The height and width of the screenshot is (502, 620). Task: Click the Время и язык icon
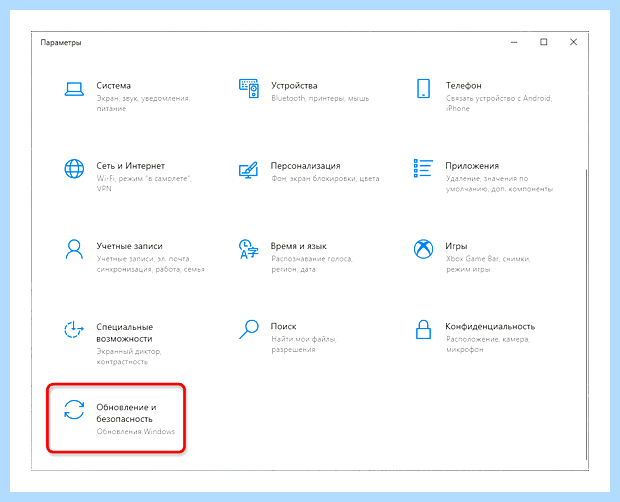coord(249,249)
